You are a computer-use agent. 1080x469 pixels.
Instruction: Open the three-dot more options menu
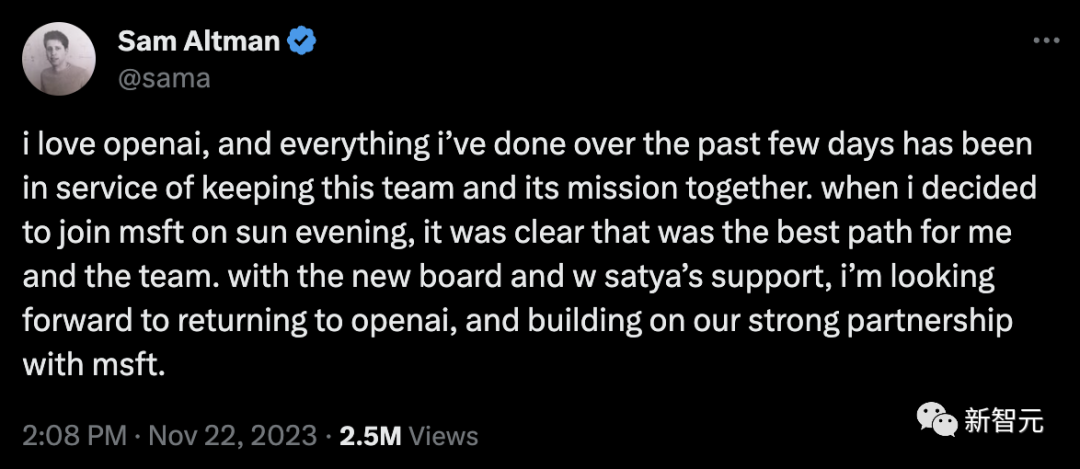click(x=1046, y=41)
